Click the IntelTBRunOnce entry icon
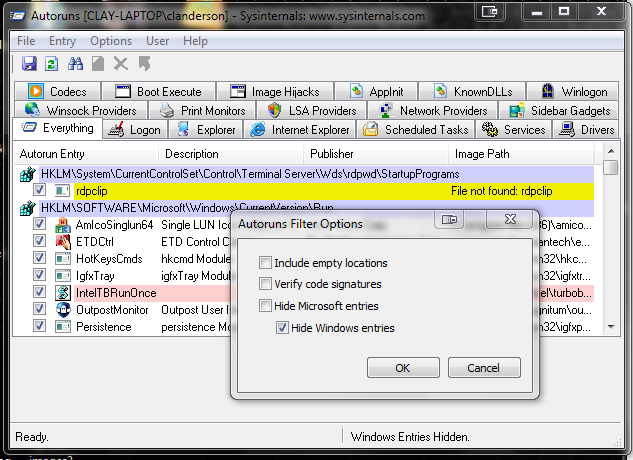This screenshot has height=460, width=633. [63, 292]
